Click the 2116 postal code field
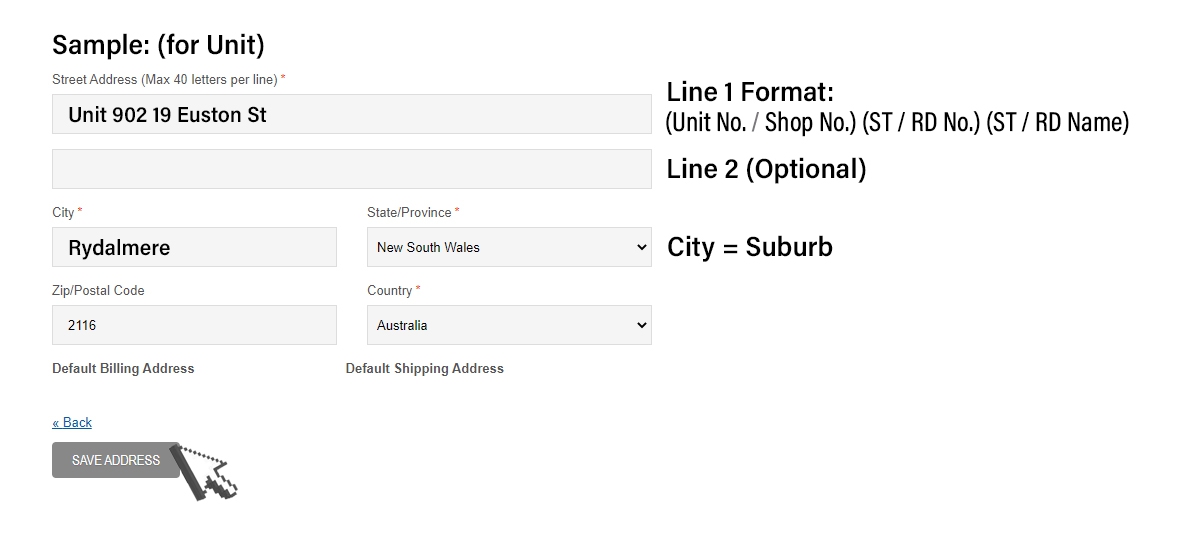1200x550 pixels. [x=194, y=325]
